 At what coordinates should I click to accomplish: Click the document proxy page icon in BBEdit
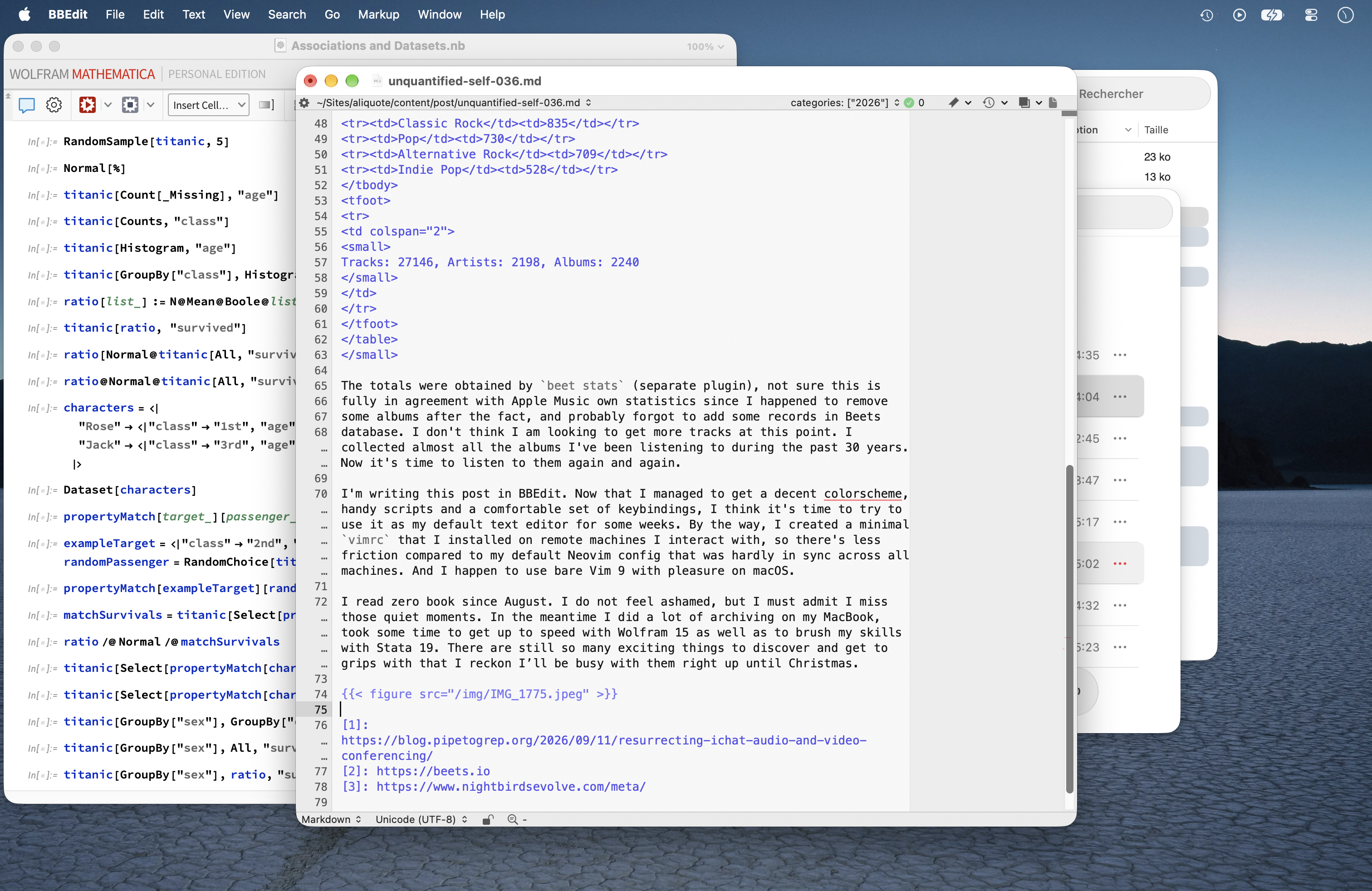[x=1053, y=103]
